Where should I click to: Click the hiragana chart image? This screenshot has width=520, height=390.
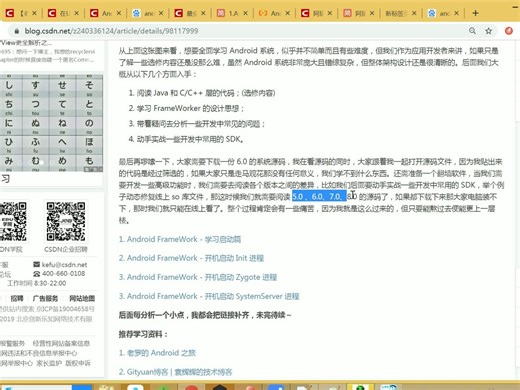(x=51, y=123)
